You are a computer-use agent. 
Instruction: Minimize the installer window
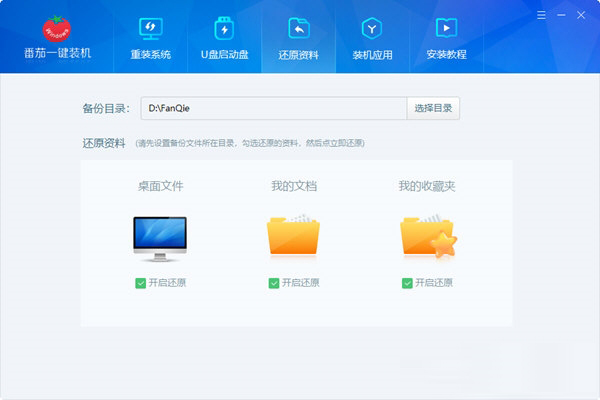(x=562, y=17)
